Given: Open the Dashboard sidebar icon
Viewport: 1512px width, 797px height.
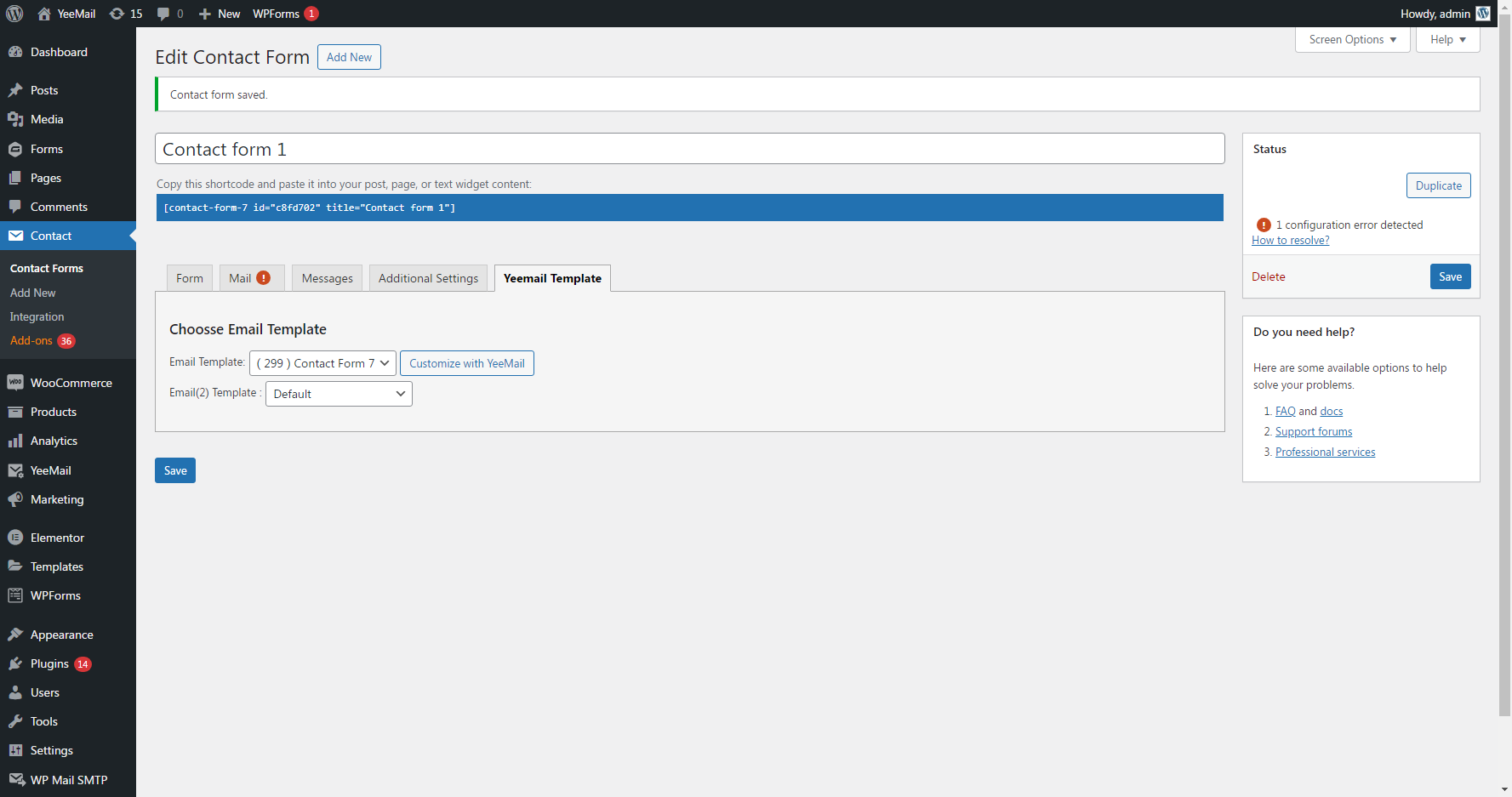Looking at the screenshot, I should click(15, 52).
